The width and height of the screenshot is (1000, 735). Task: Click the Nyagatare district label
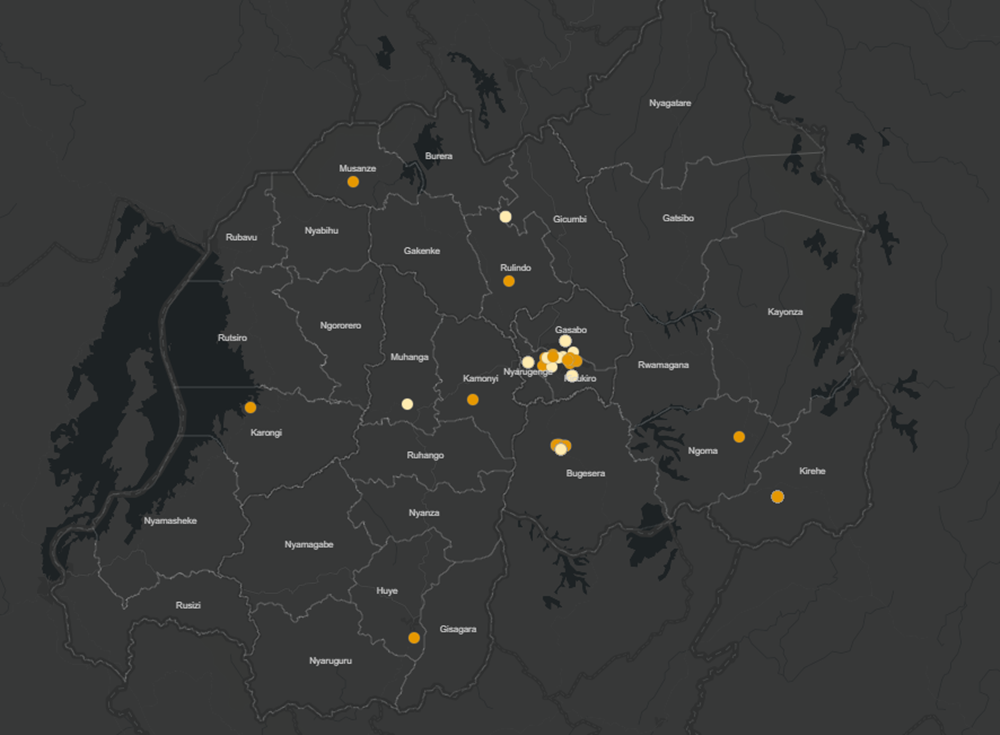(x=670, y=103)
